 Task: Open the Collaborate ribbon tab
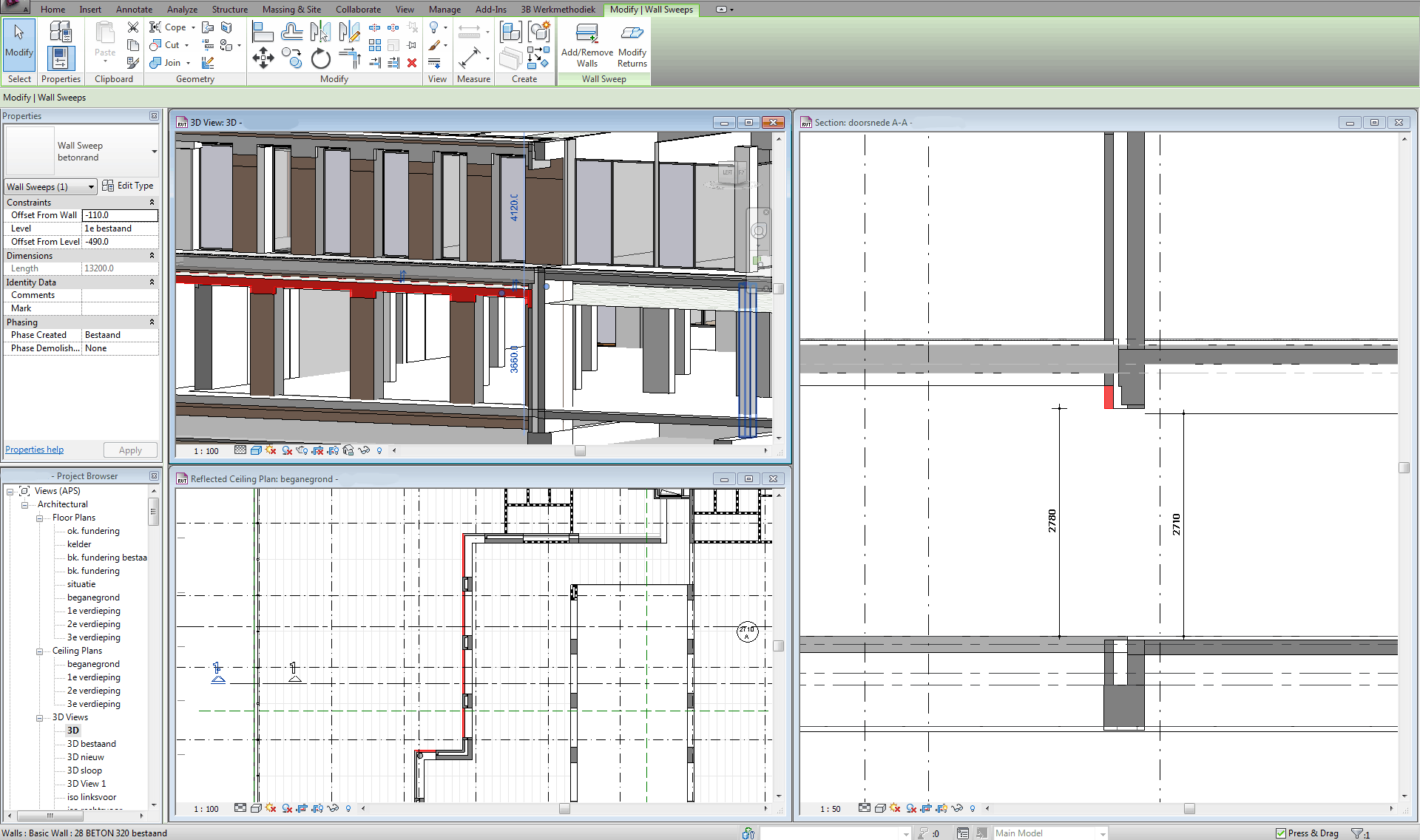[358, 9]
